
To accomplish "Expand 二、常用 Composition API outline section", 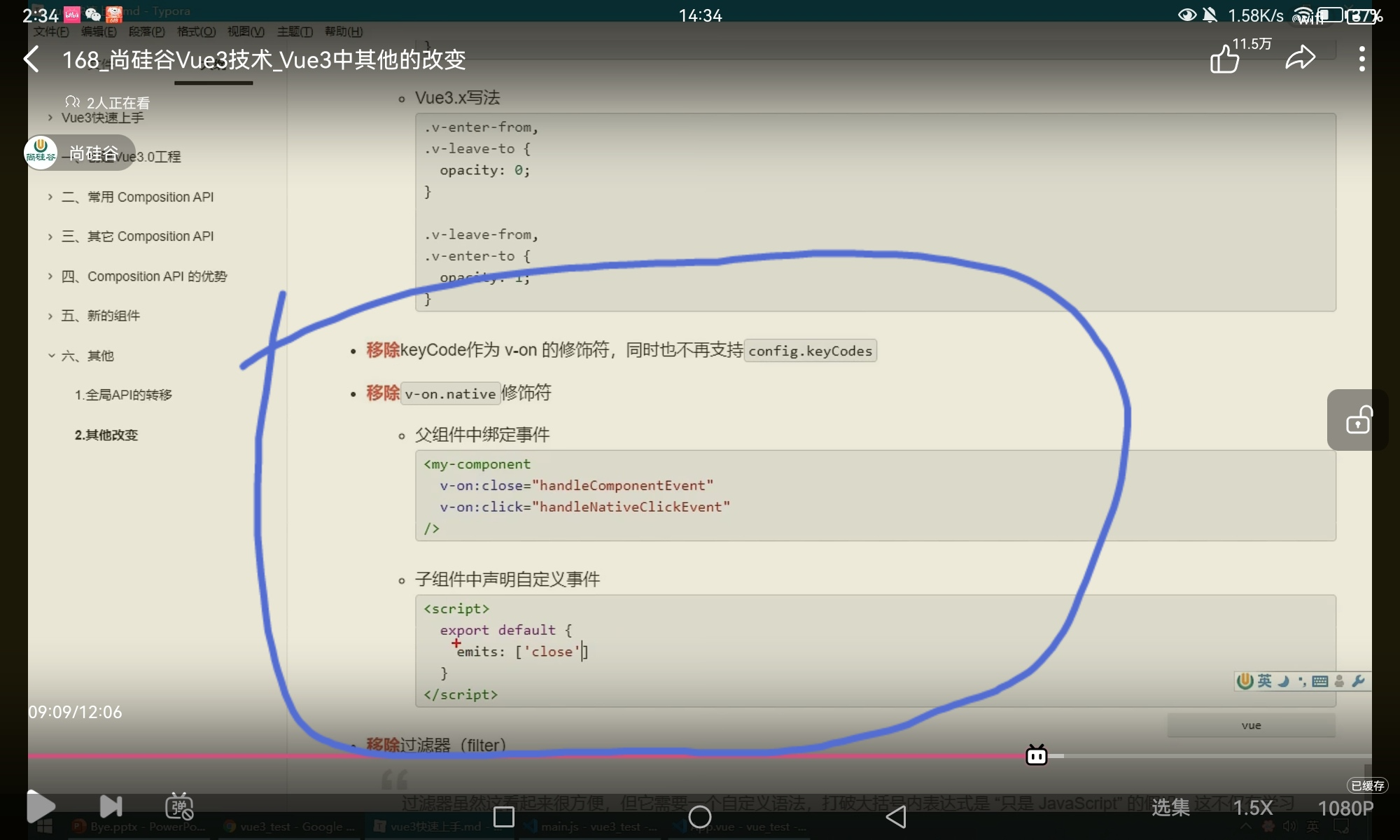I will click(50, 197).
